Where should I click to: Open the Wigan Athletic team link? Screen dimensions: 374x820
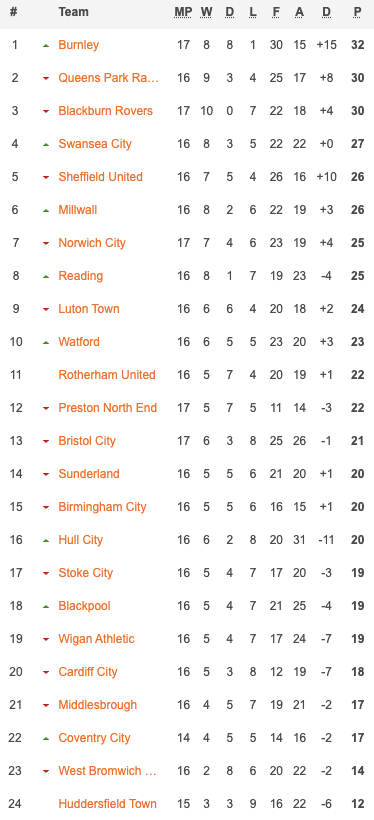(96, 639)
